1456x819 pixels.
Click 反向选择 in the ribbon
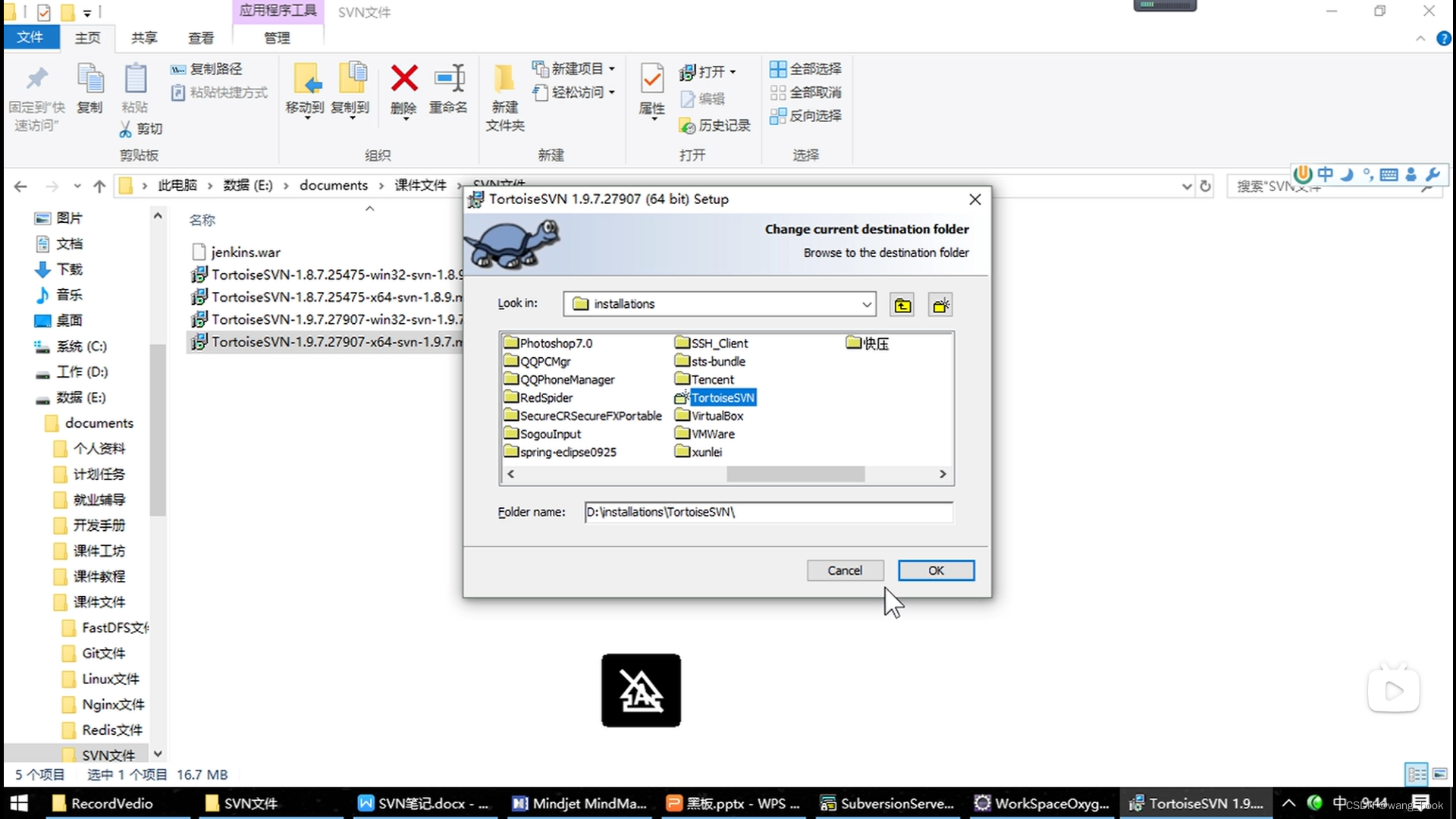805,115
